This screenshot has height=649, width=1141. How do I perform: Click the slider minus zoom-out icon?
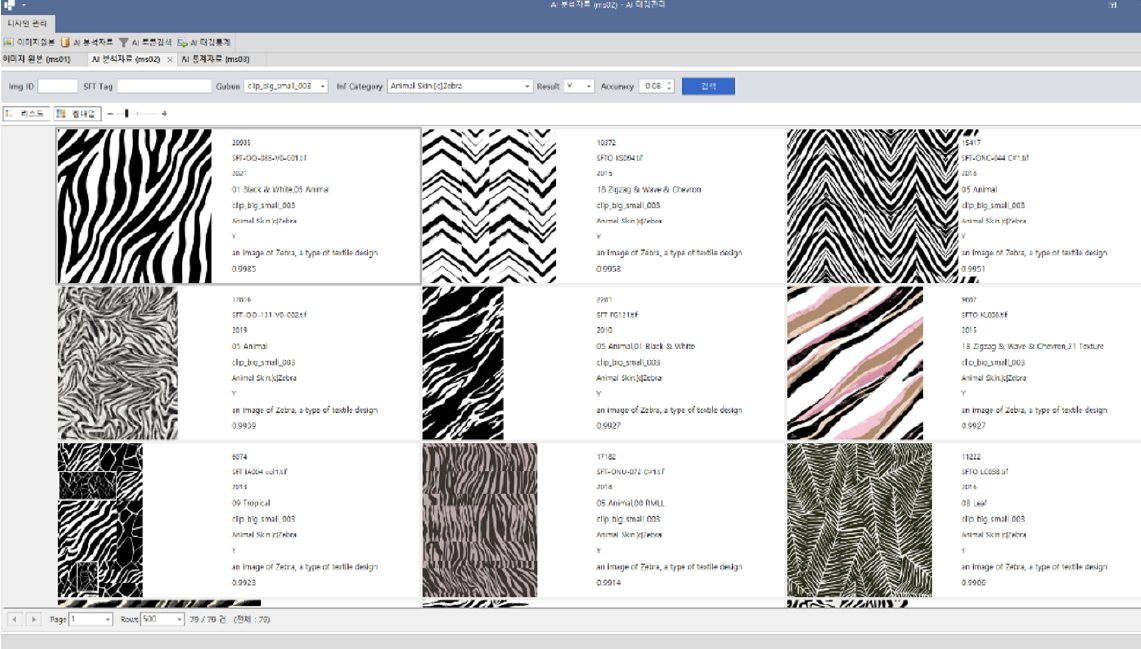[x=110, y=114]
